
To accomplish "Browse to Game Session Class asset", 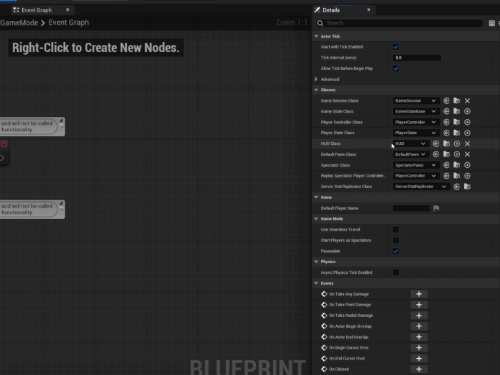I will (457, 101).
